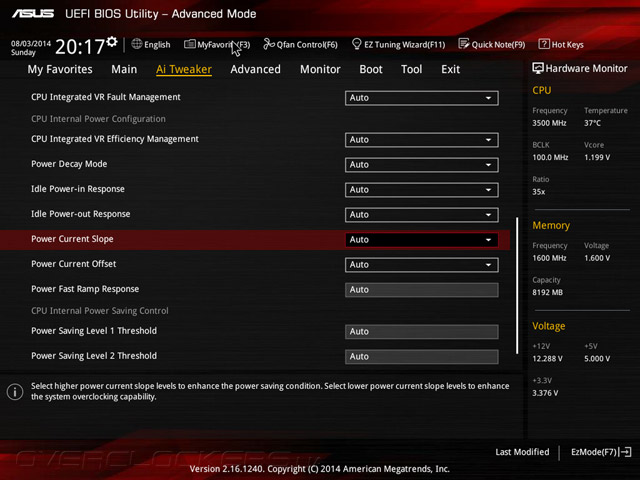The image size is (640, 480).
Task: Click the globe language icon
Action: coord(137,44)
